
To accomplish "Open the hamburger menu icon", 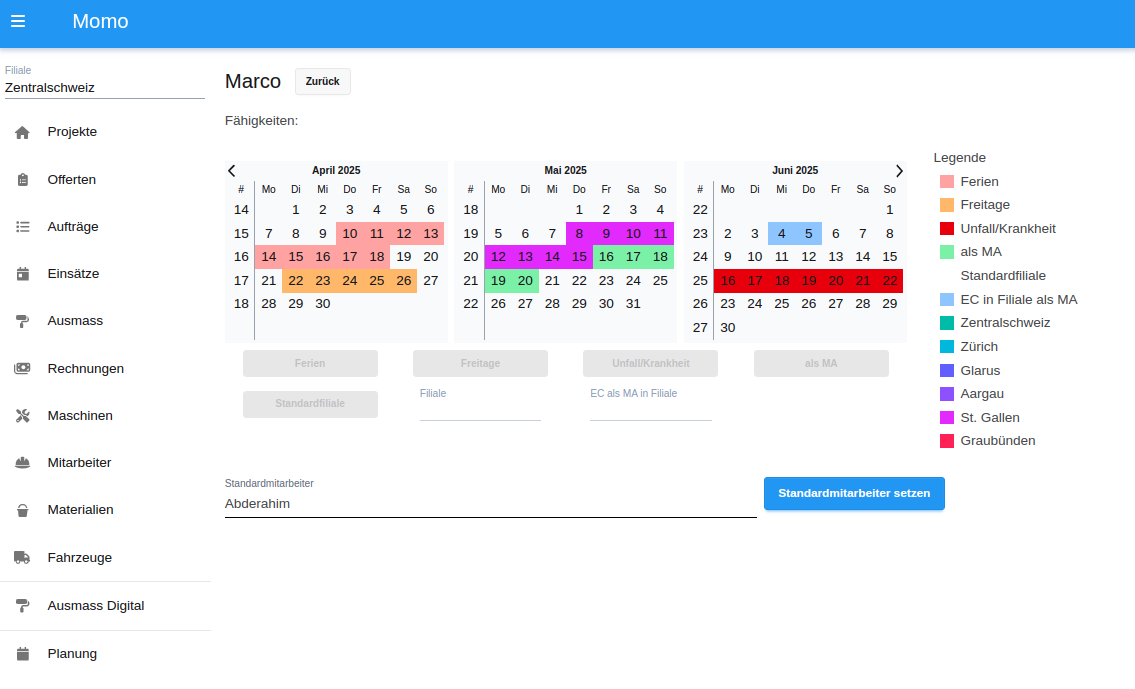I will tap(18, 21).
